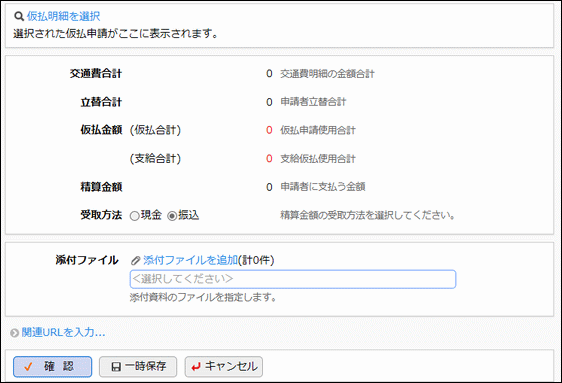
Task: Click the 精算金額 value 0
Action: point(269,187)
